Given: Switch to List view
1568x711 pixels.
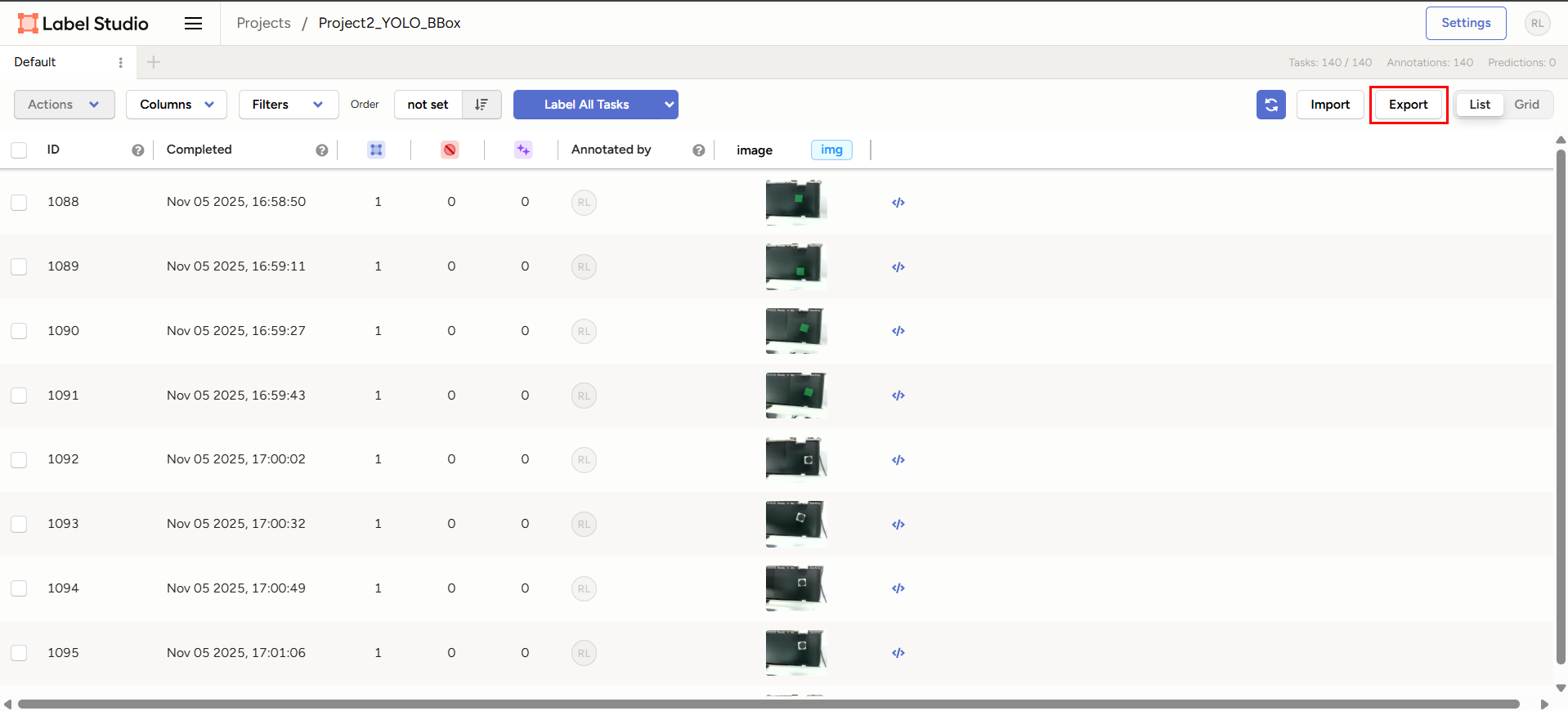Looking at the screenshot, I should 1480,105.
